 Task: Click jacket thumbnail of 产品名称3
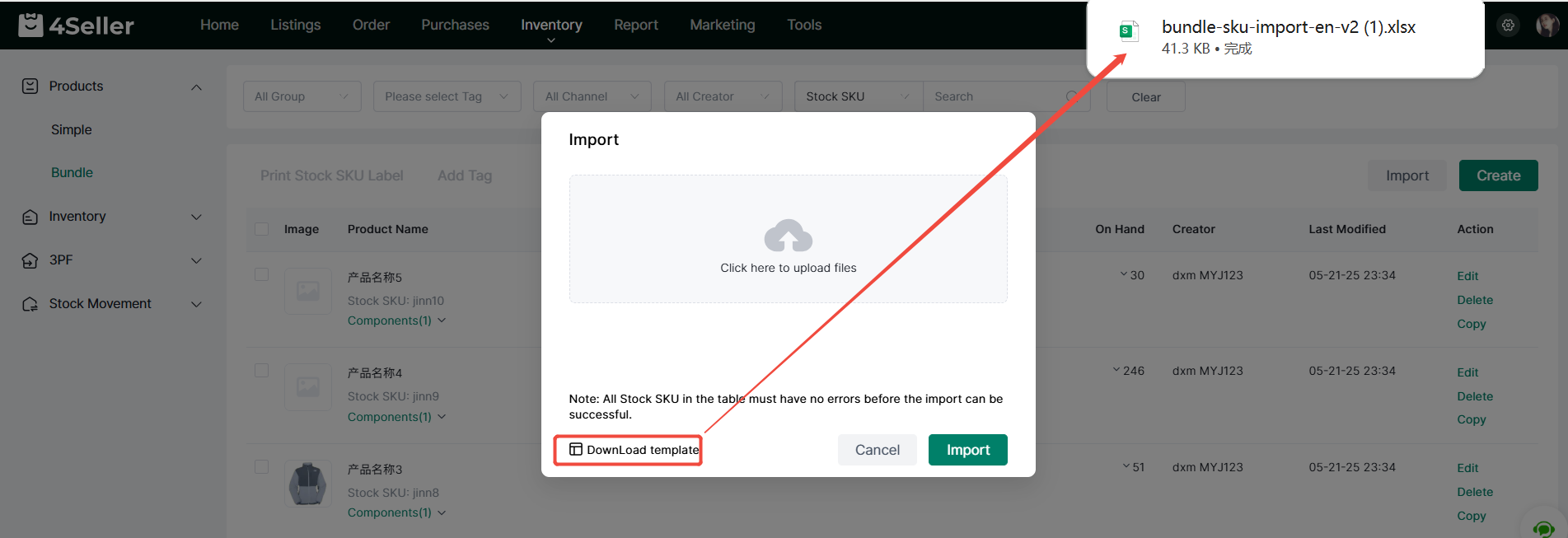pyautogui.click(x=308, y=483)
